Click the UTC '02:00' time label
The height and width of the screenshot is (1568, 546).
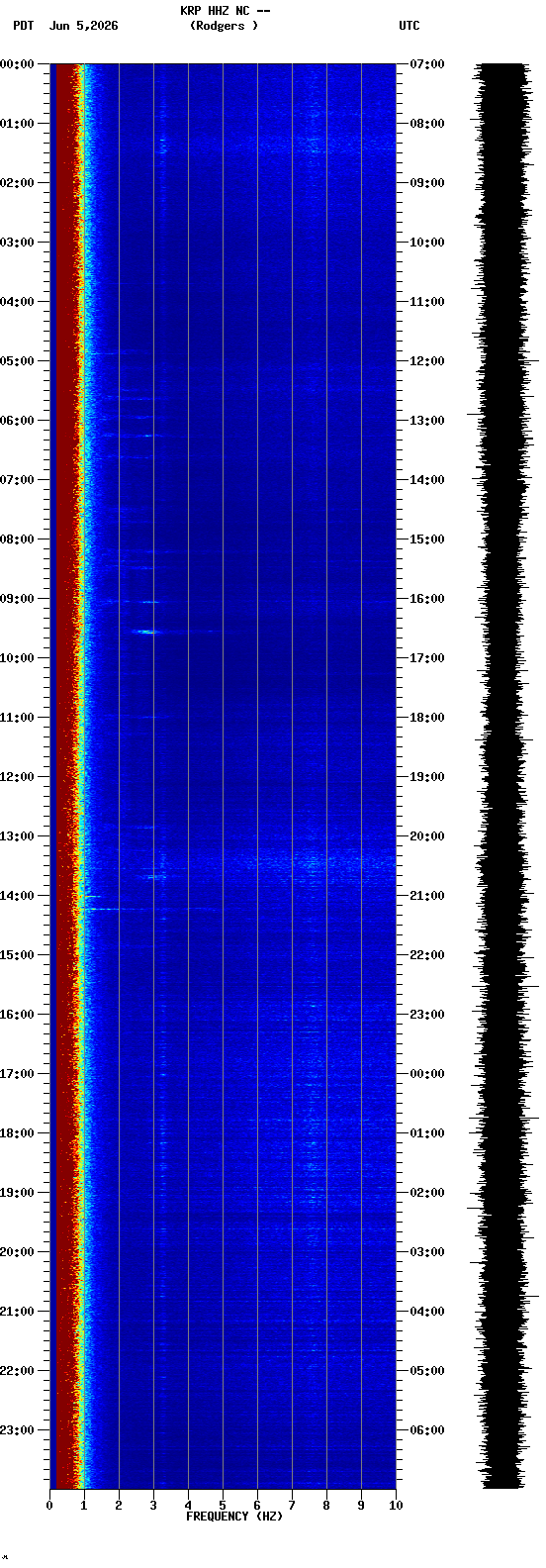click(427, 1193)
